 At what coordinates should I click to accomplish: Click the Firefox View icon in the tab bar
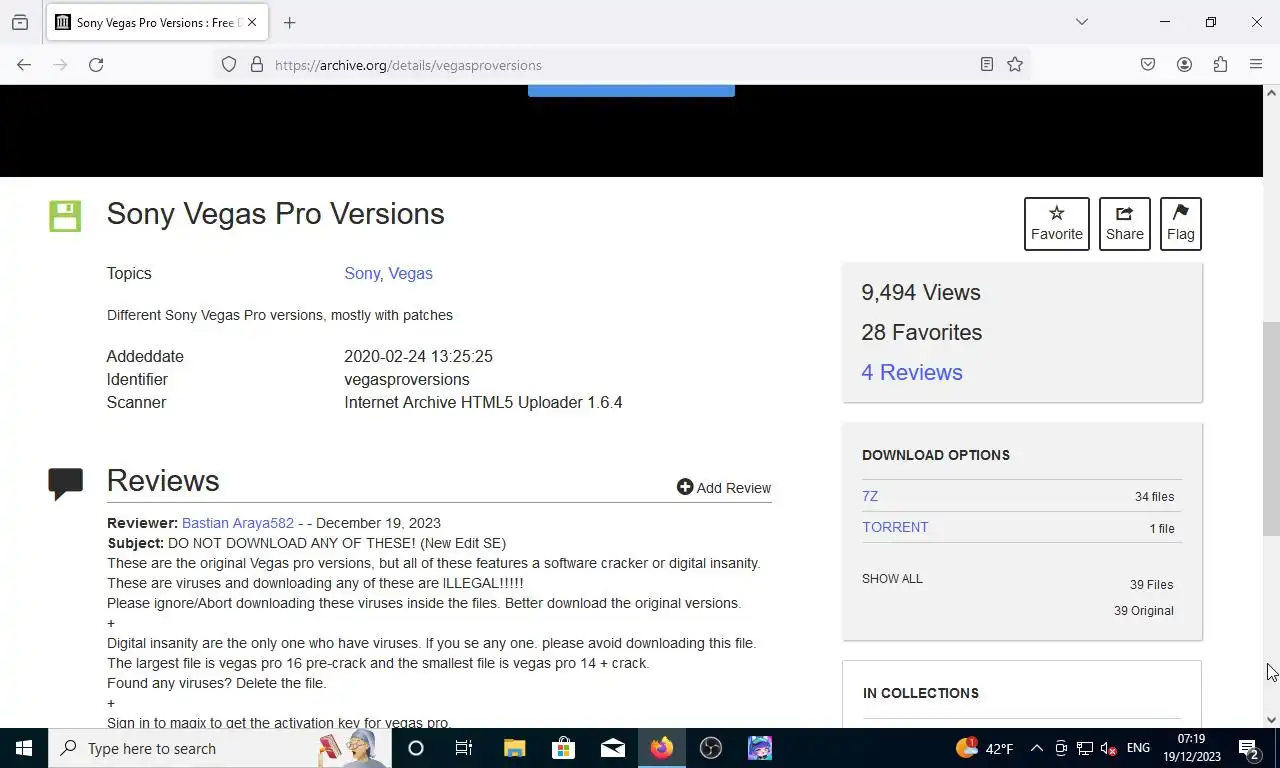coord(20,22)
